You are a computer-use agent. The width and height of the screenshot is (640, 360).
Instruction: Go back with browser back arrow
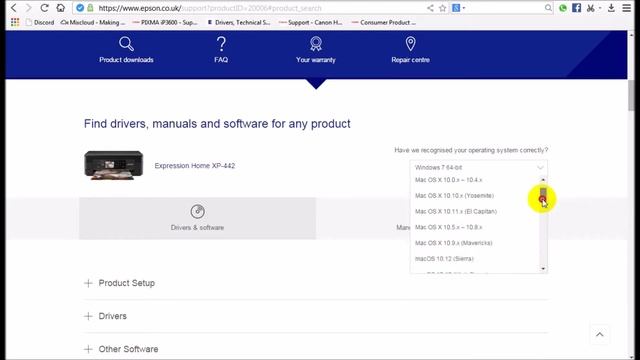13,8
